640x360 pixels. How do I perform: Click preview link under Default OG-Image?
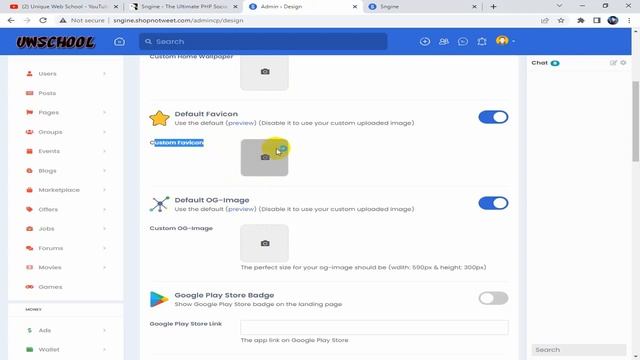coord(240,209)
